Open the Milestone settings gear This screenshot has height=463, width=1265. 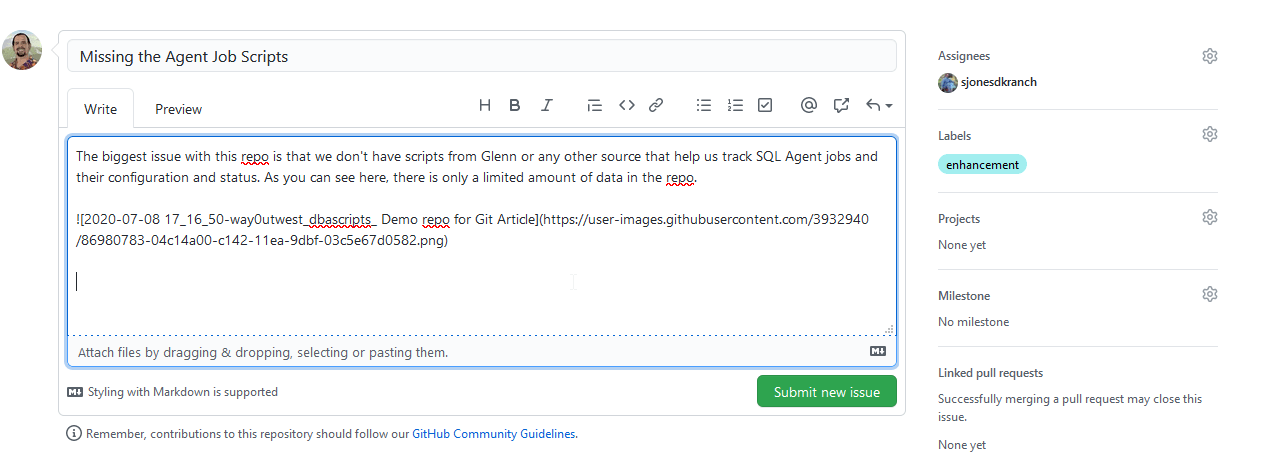point(1210,294)
